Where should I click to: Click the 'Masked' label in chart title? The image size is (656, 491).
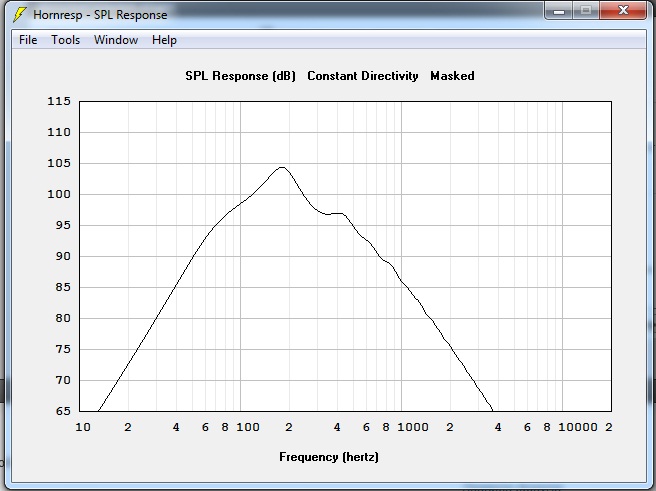(452, 76)
